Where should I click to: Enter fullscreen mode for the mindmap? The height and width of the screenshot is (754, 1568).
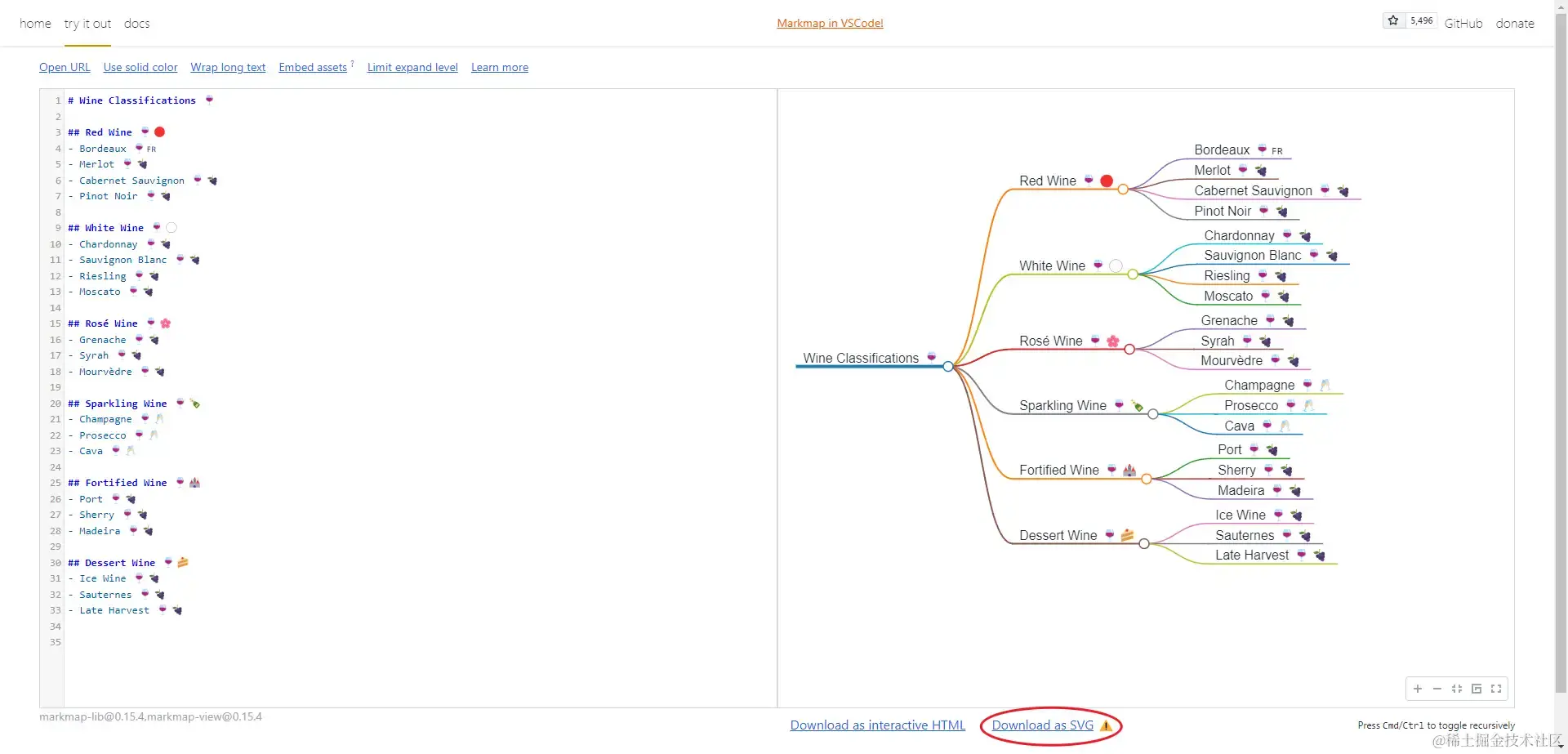1496,689
